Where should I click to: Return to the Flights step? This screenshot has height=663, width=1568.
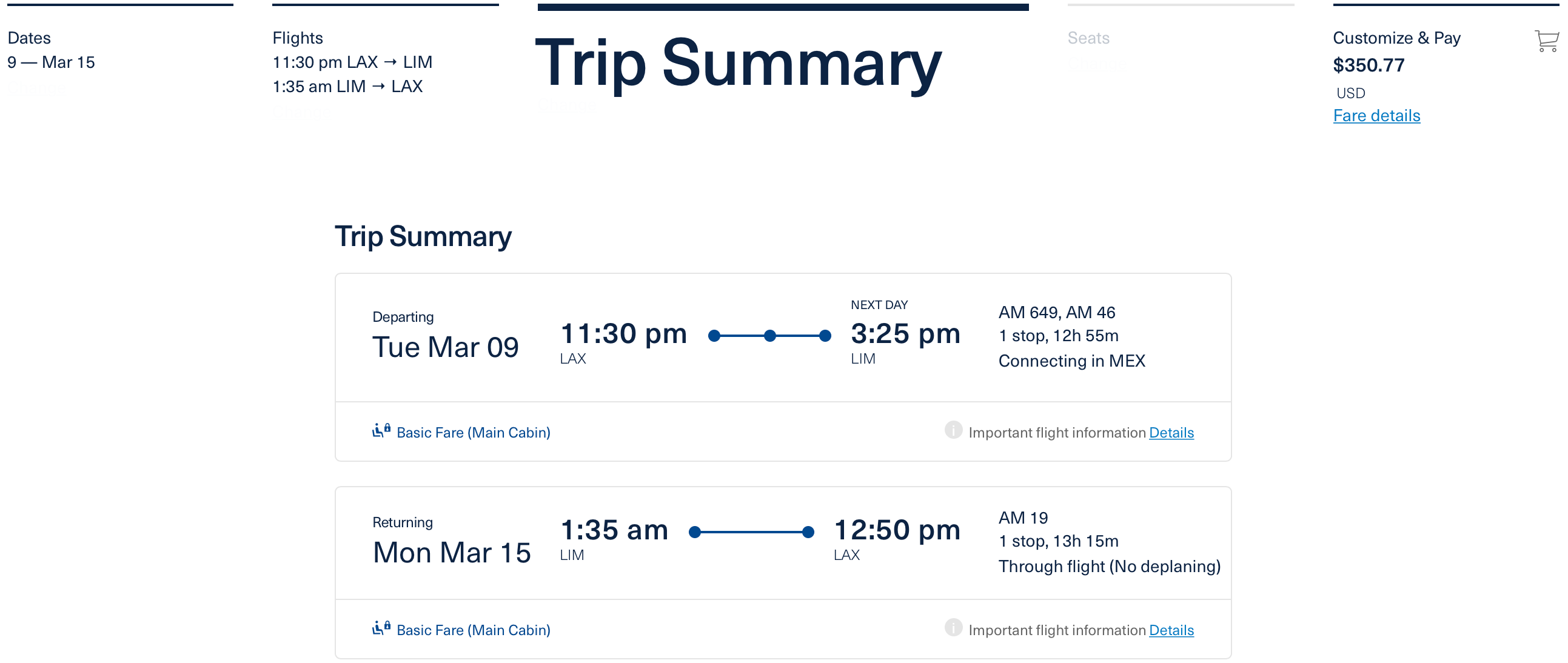(298, 38)
